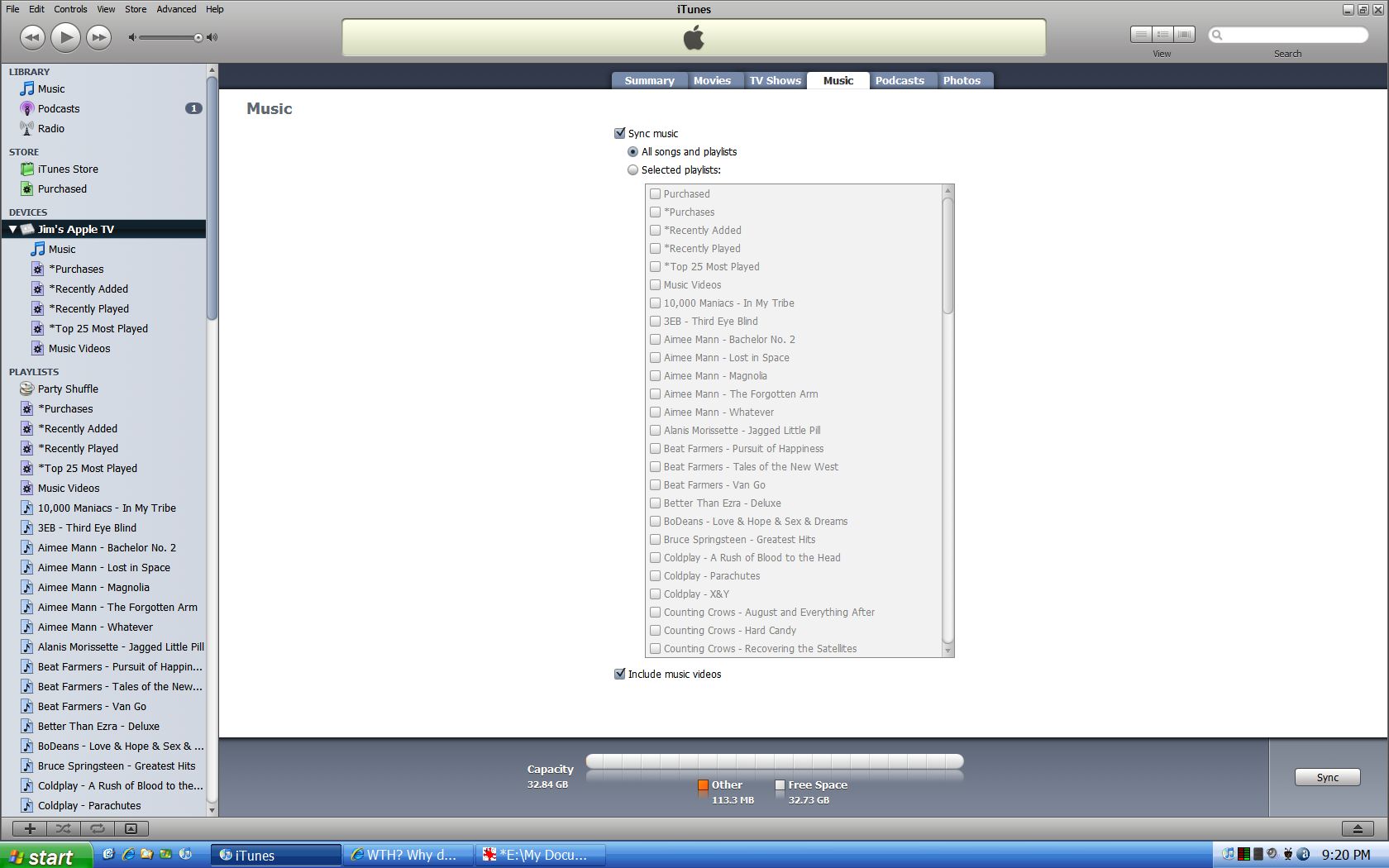The image size is (1389, 868).
Task: Check the Music Videos playlist checkbox
Action: 656,284
